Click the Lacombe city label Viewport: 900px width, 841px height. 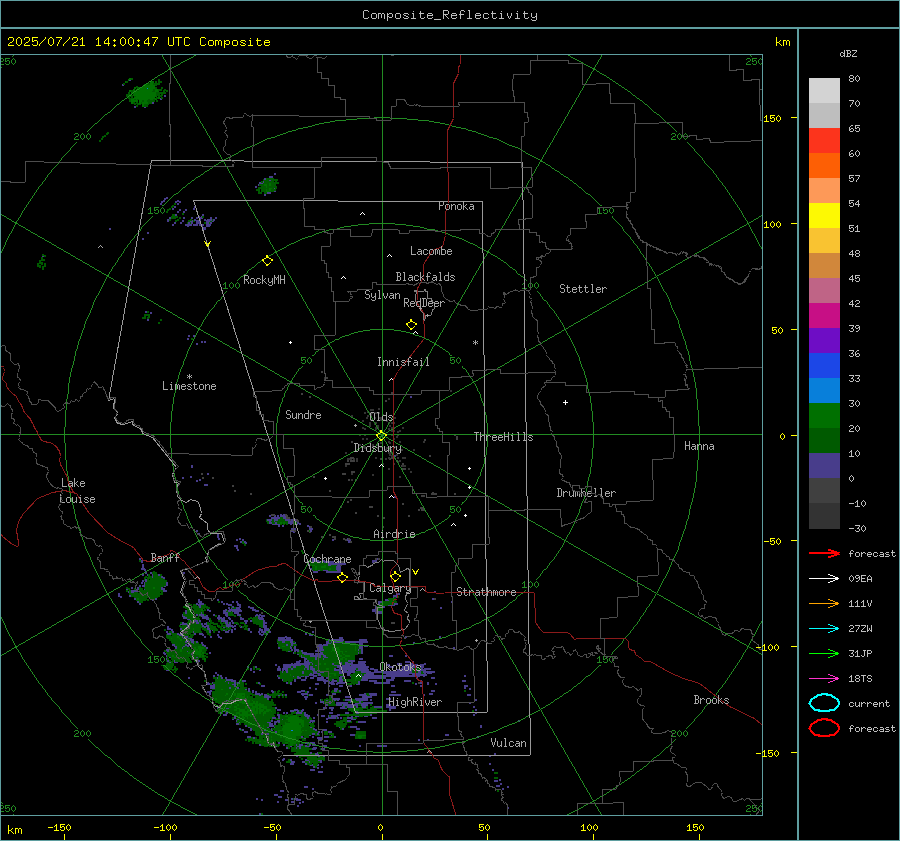(x=431, y=251)
